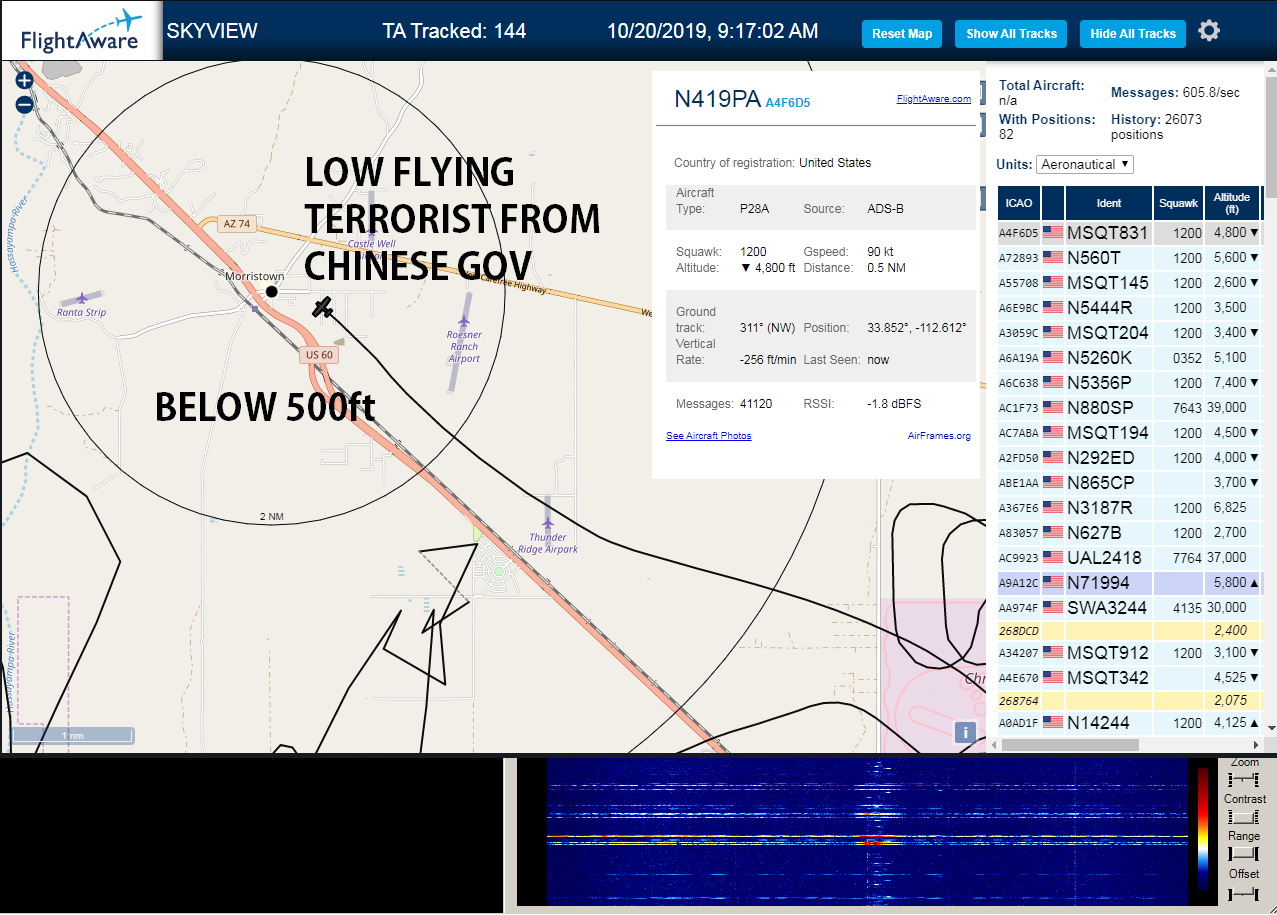Open the AirFrames.org link
This screenshot has width=1277, height=915.
[939, 436]
